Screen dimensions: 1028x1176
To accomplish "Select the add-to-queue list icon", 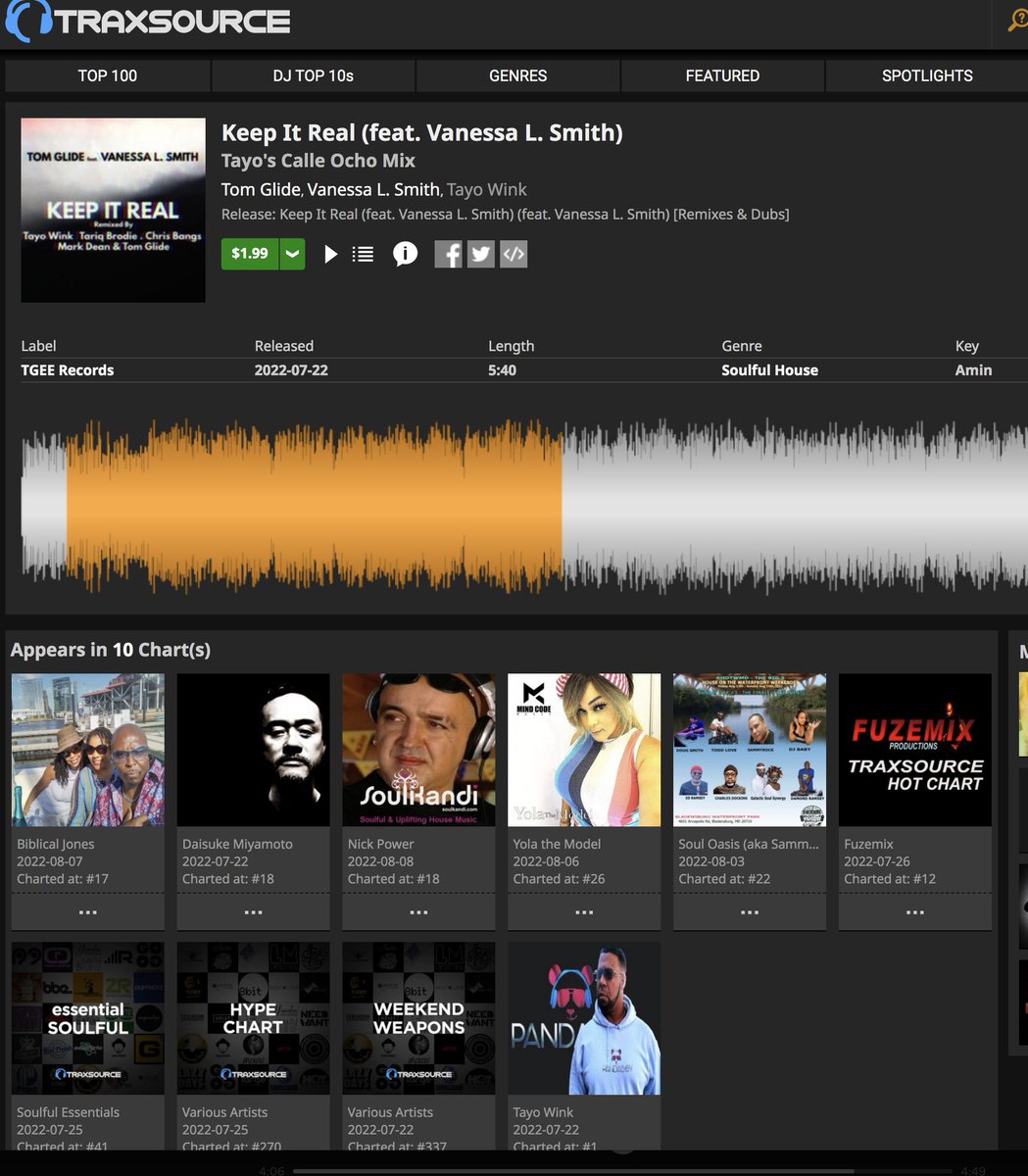I will [363, 253].
